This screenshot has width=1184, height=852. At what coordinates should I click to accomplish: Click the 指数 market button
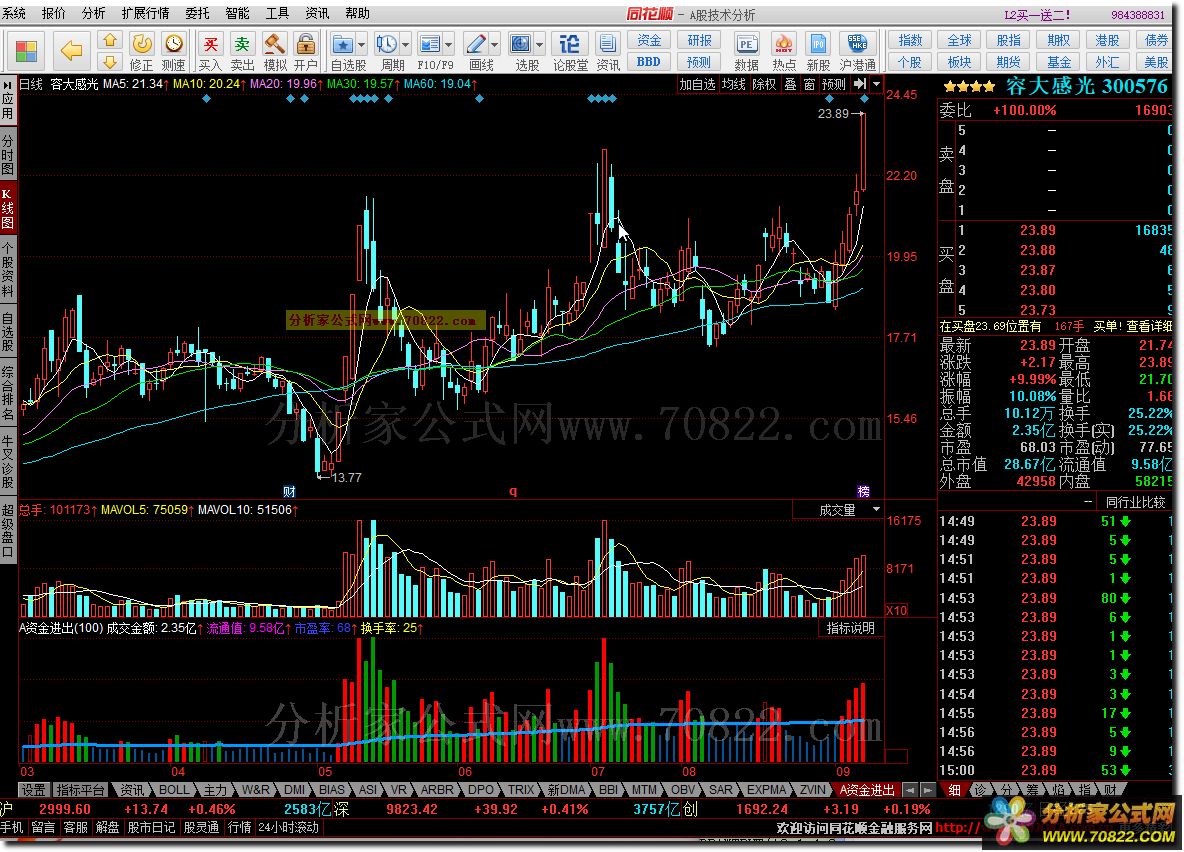910,41
